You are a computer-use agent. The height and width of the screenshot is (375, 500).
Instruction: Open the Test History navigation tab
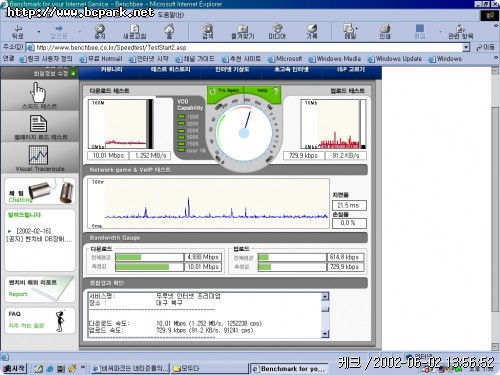click(x=170, y=69)
